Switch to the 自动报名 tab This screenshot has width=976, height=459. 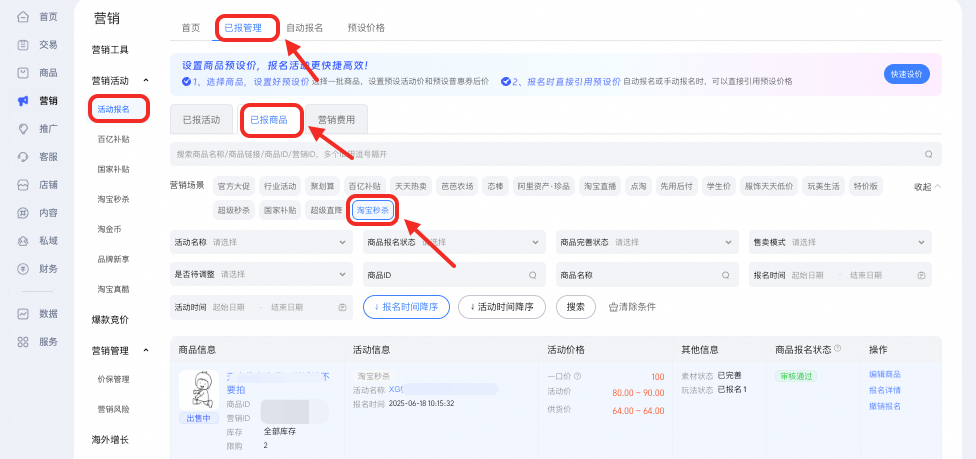pyautogui.click(x=304, y=28)
